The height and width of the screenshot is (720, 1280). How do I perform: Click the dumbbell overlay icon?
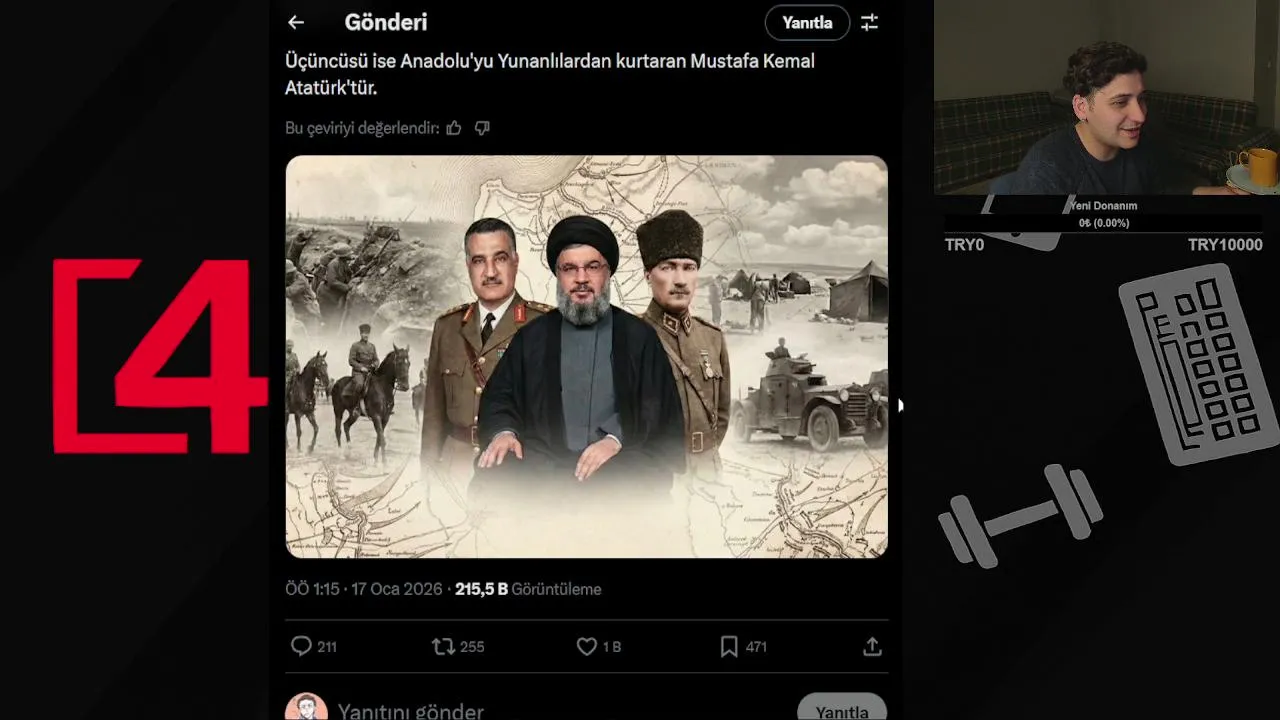(x=1020, y=516)
